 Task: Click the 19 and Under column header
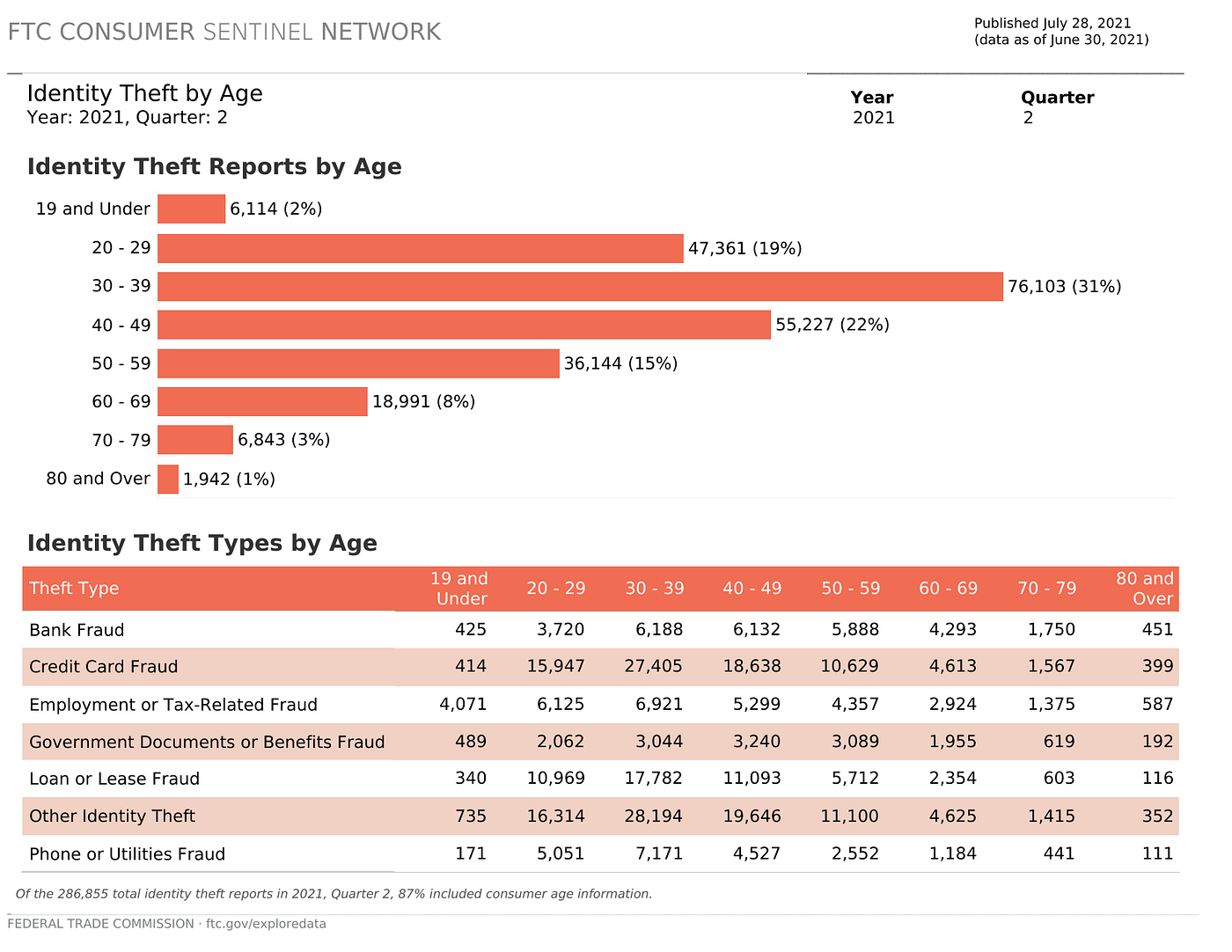pyautogui.click(x=459, y=589)
